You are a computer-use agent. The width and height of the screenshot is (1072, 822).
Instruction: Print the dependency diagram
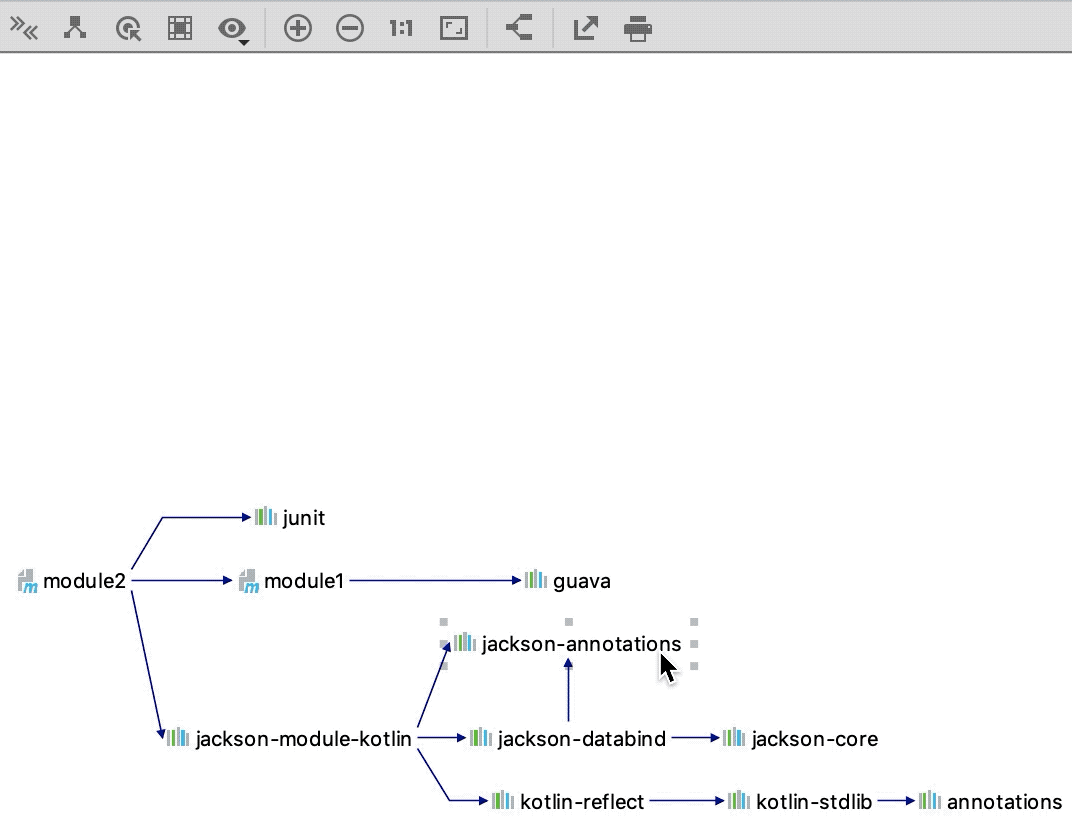pos(638,28)
